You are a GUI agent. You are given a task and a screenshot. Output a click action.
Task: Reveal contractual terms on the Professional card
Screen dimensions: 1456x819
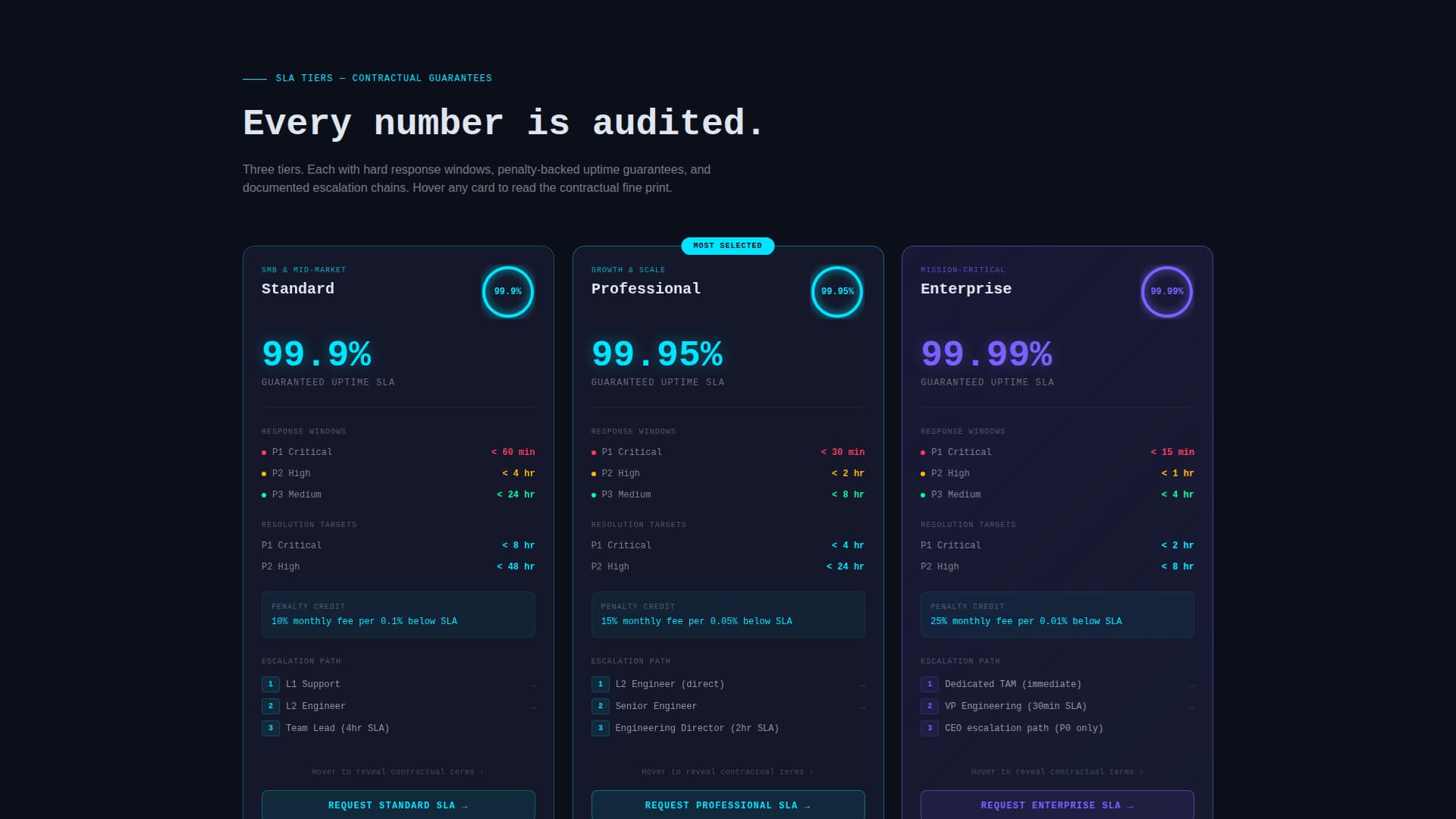(727, 771)
